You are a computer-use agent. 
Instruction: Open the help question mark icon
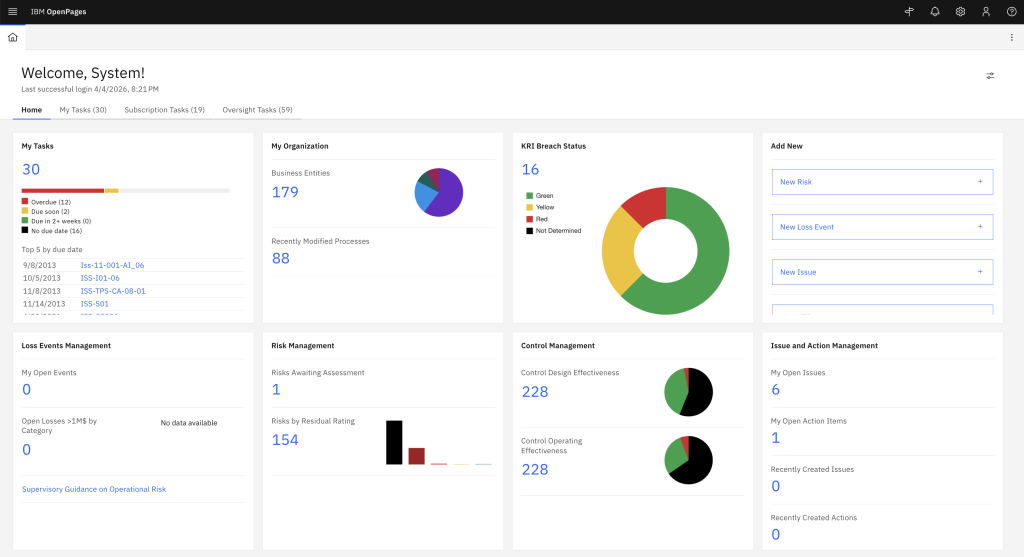tap(1011, 12)
